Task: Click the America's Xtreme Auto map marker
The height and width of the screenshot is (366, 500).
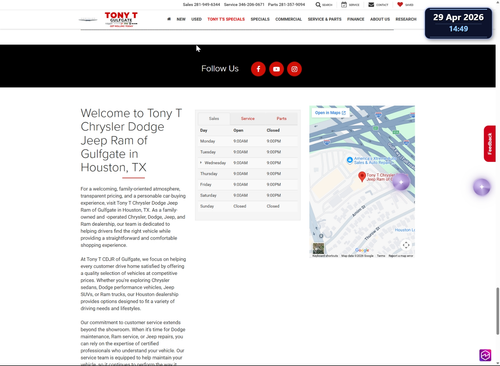Action: point(350,160)
